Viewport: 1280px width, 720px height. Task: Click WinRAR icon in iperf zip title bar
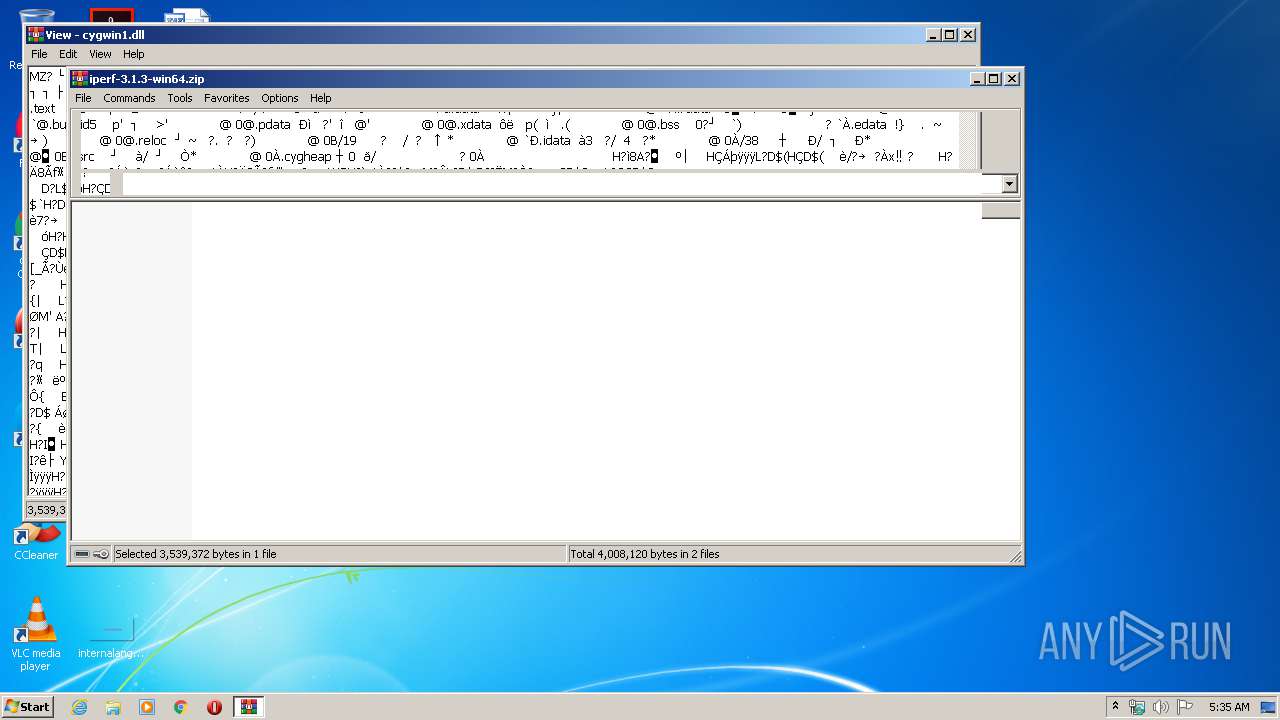pos(80,78)
